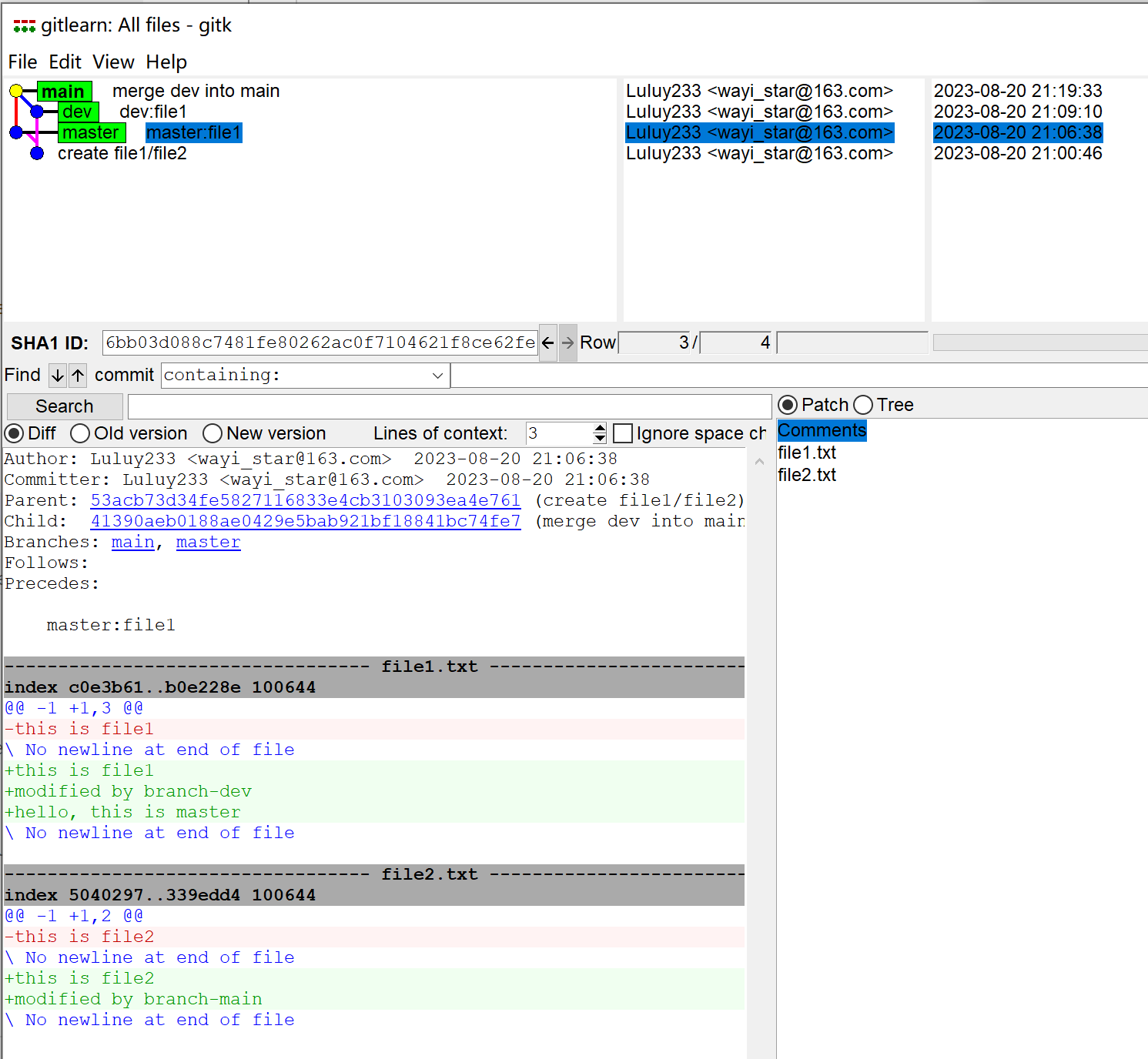Viewport: 1148px width, 1059px height.
Task: Open the View menu
Action: tap(113, 62)
